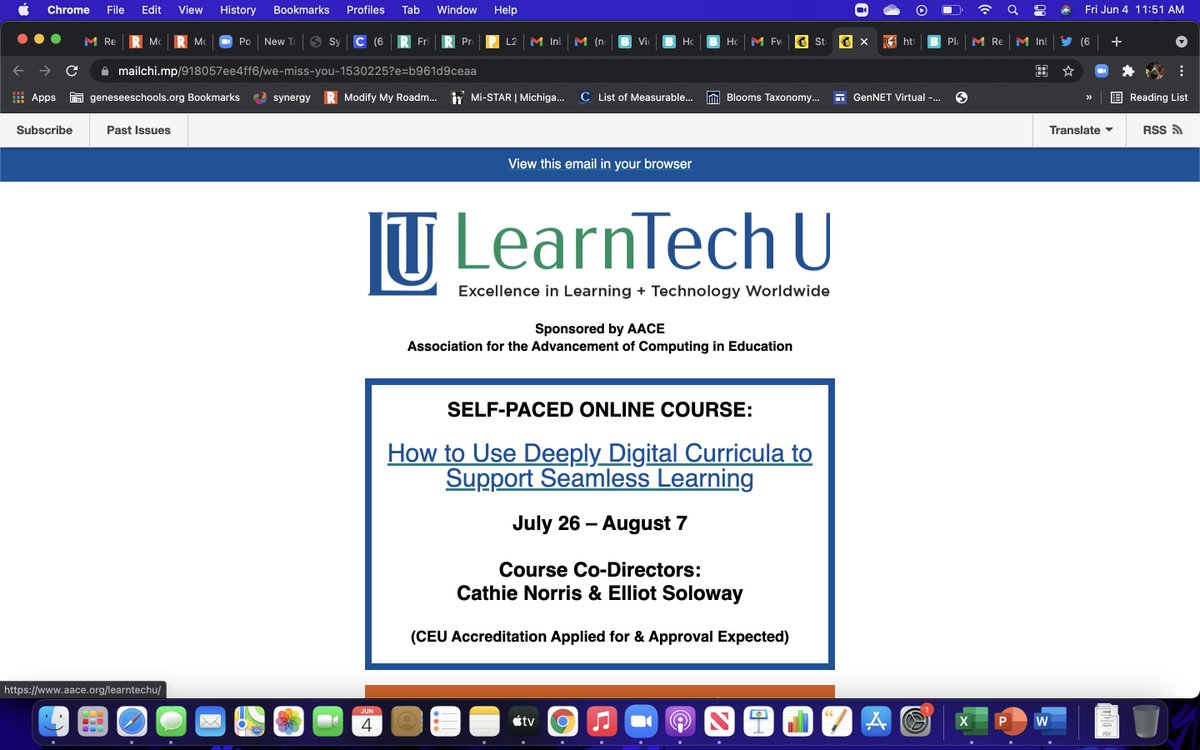Screen dimensions: 1200x750
Task: Close the current Mailchimp tab
Action: click(864, 42)
